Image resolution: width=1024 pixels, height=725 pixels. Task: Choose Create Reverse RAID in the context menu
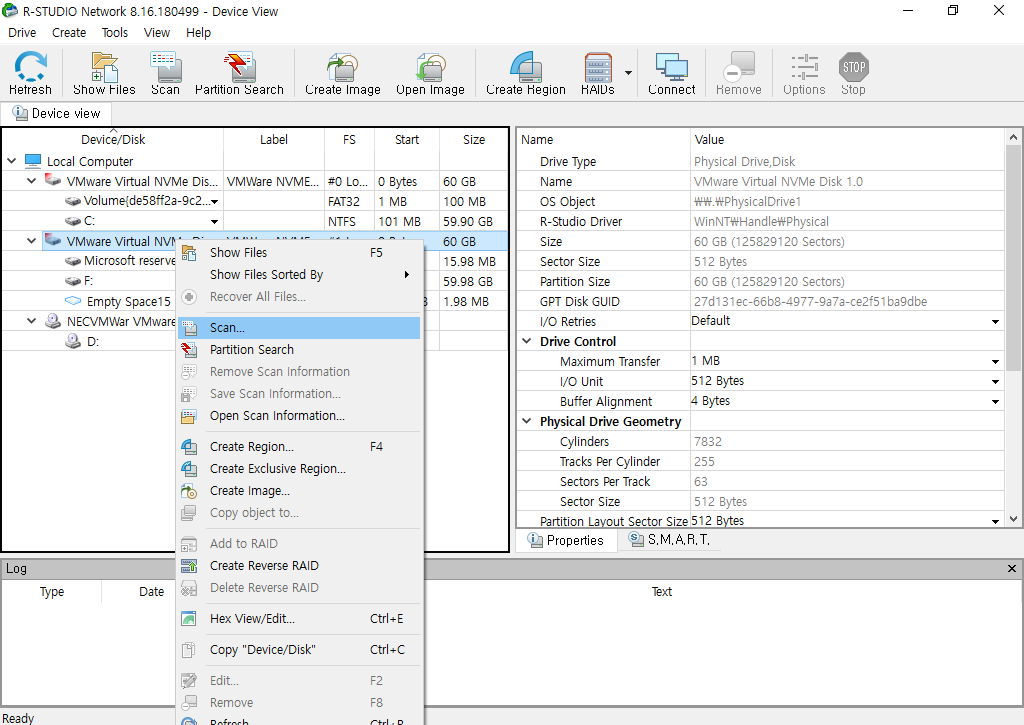299,566
